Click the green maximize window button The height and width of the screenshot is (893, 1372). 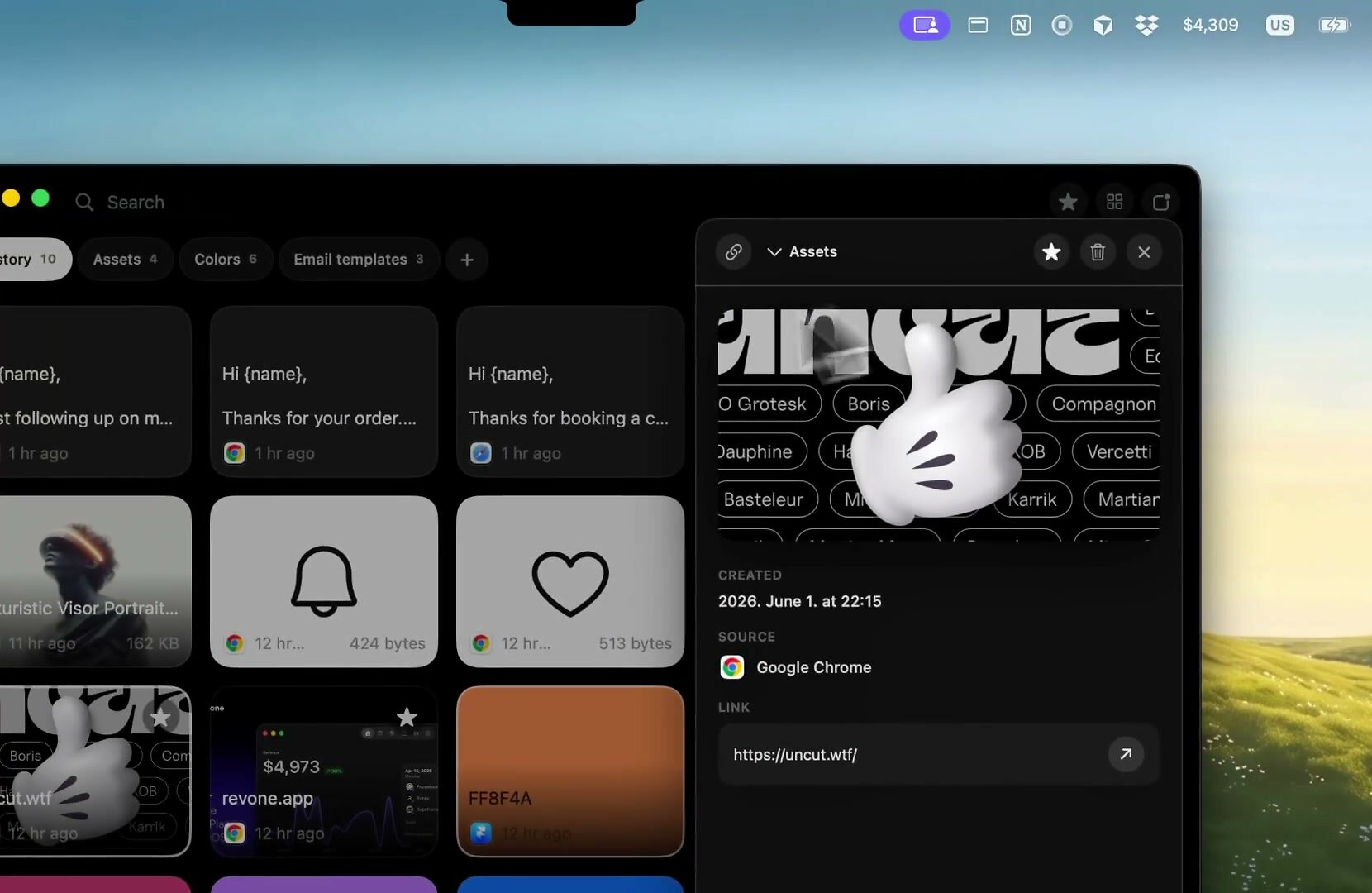[40, 198]
